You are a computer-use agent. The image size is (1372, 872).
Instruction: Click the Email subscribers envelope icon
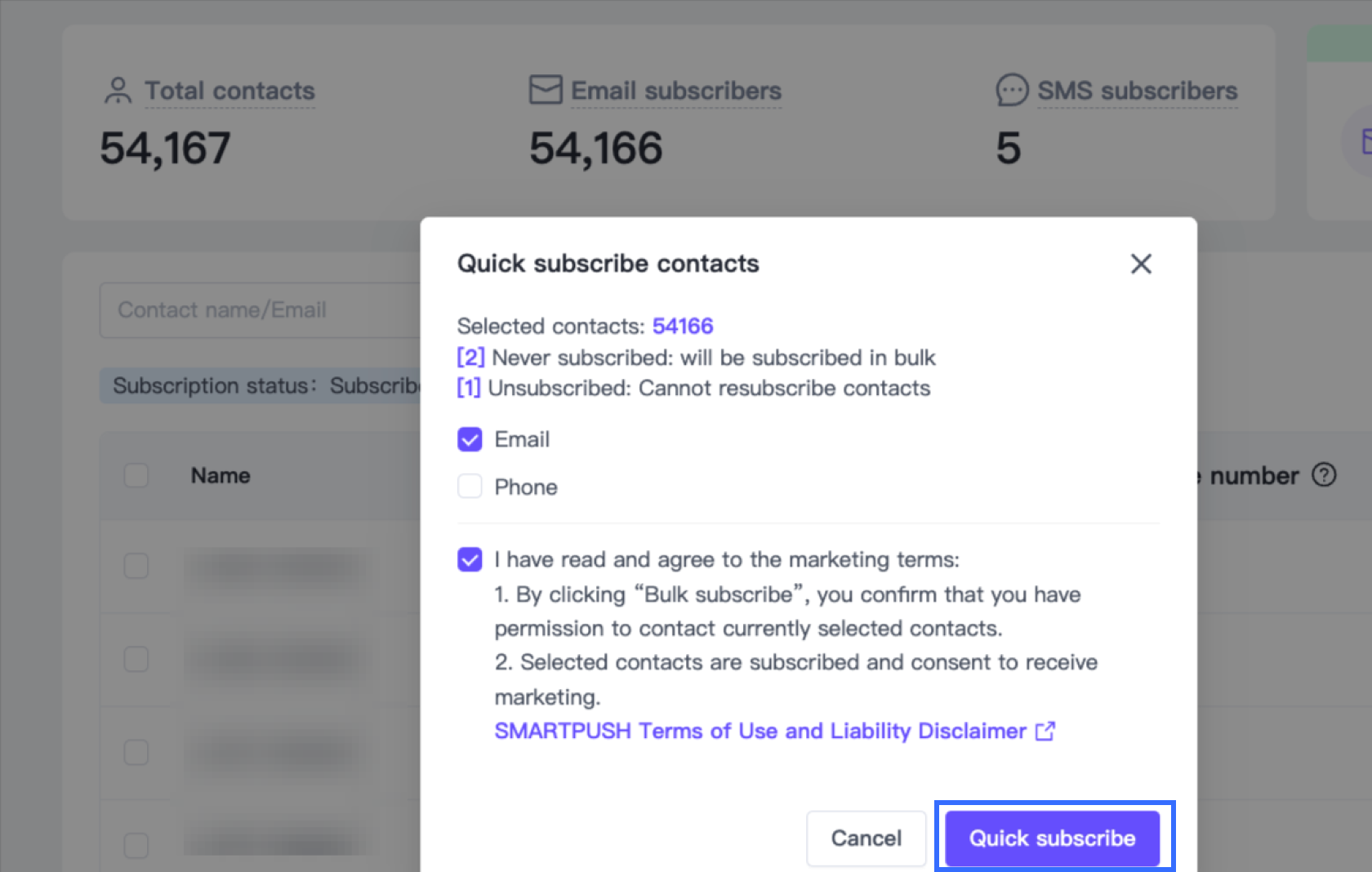[546, 90]
